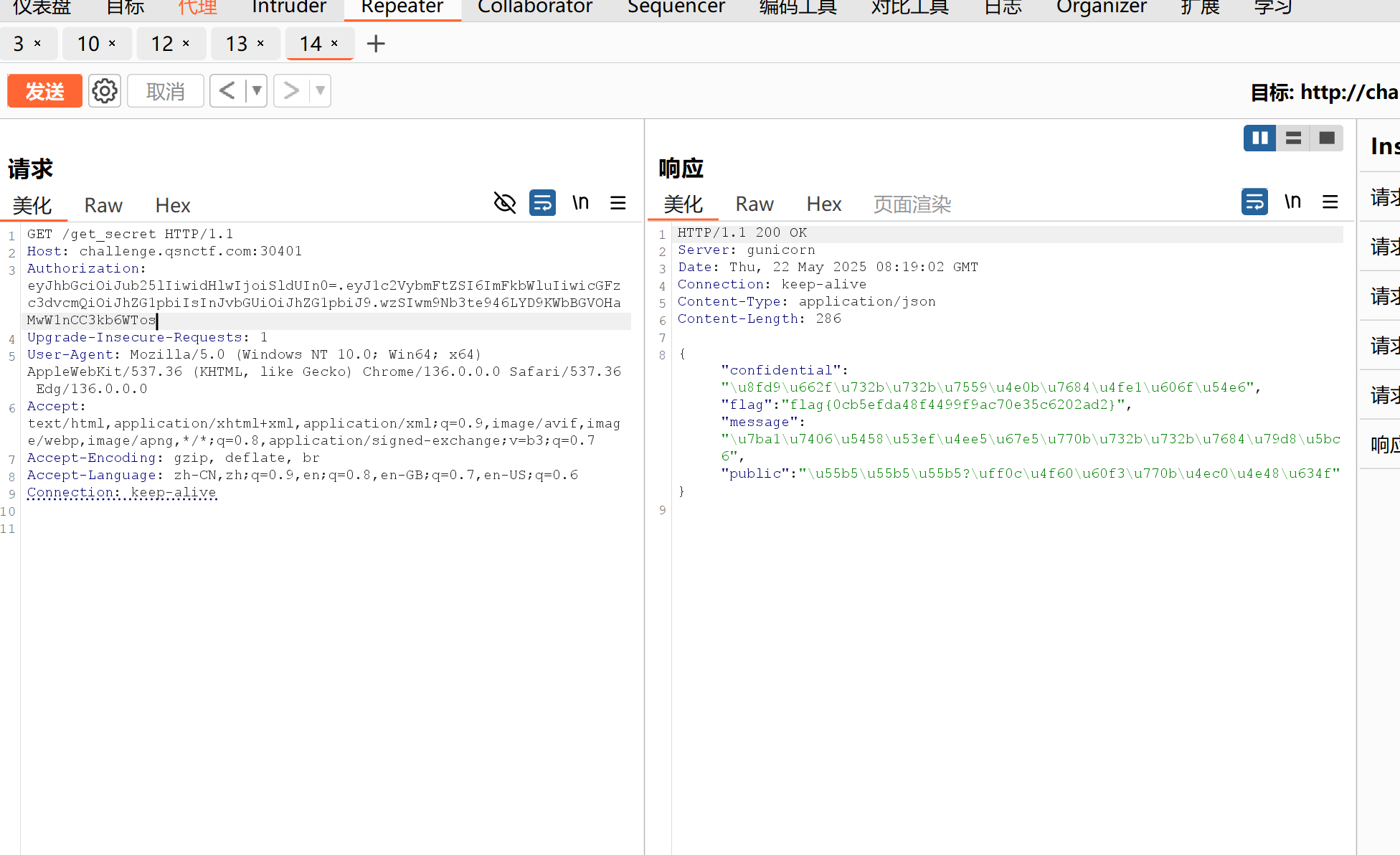1400x855 pixels.
Task: Click the request line GET /get_secret
Action: [x=130, y=235]
